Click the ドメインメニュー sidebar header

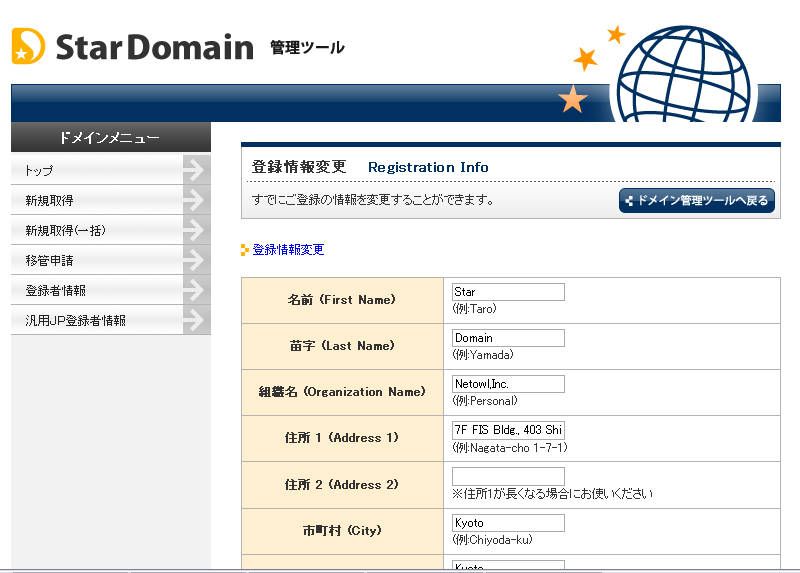[111, 137]
